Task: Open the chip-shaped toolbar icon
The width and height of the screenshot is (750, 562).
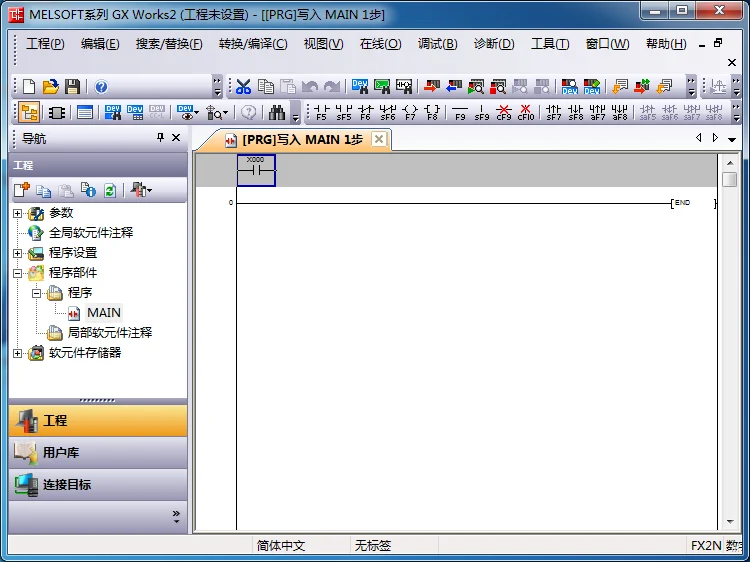Action: pos(56,113)
